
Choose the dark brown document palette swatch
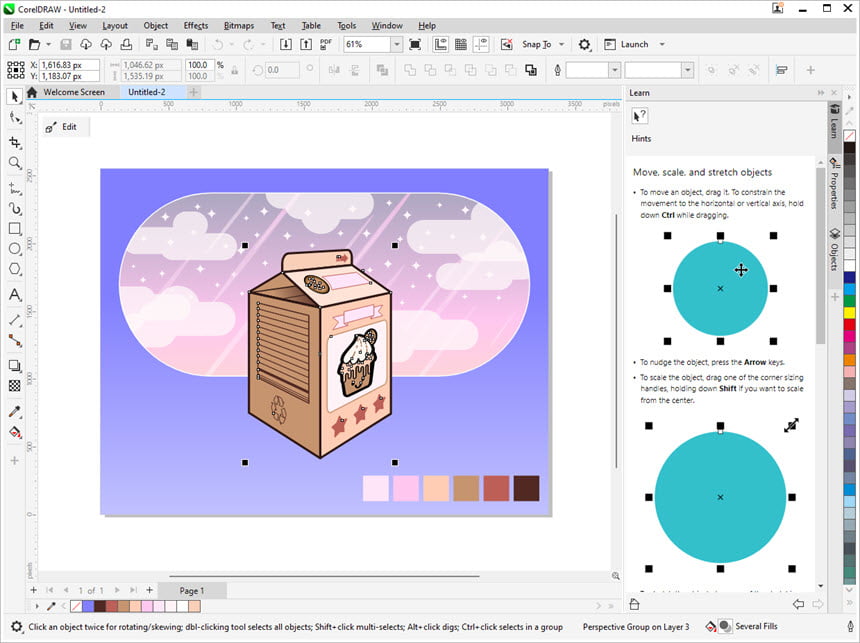click(100, 606)
